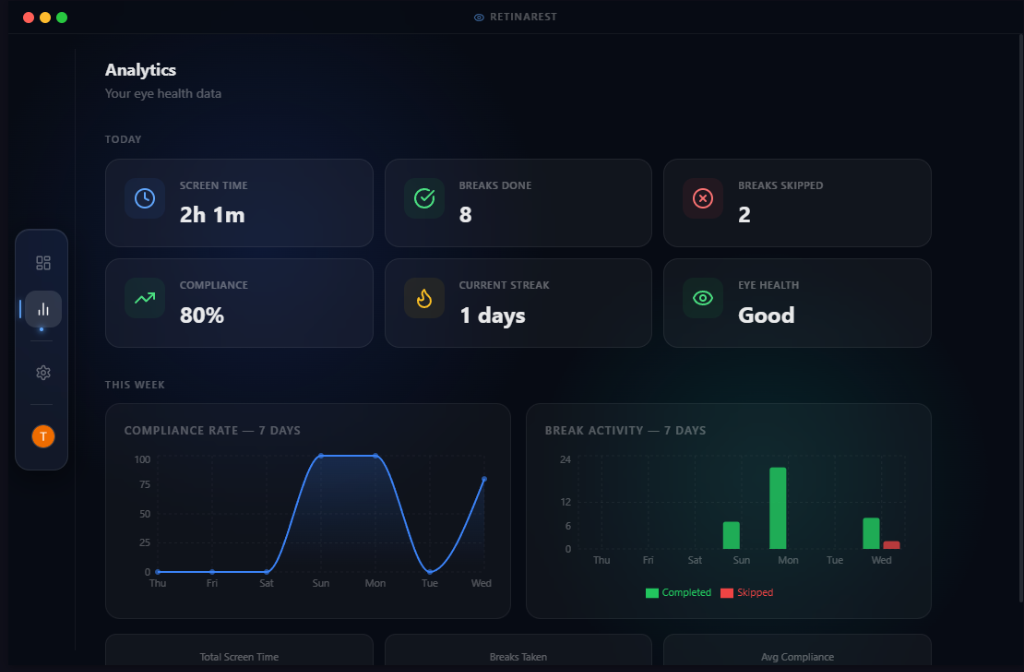Click the Total Screen Time card label
The width and height of the screenshot is (1024, 672).
(x=239, y=657)
